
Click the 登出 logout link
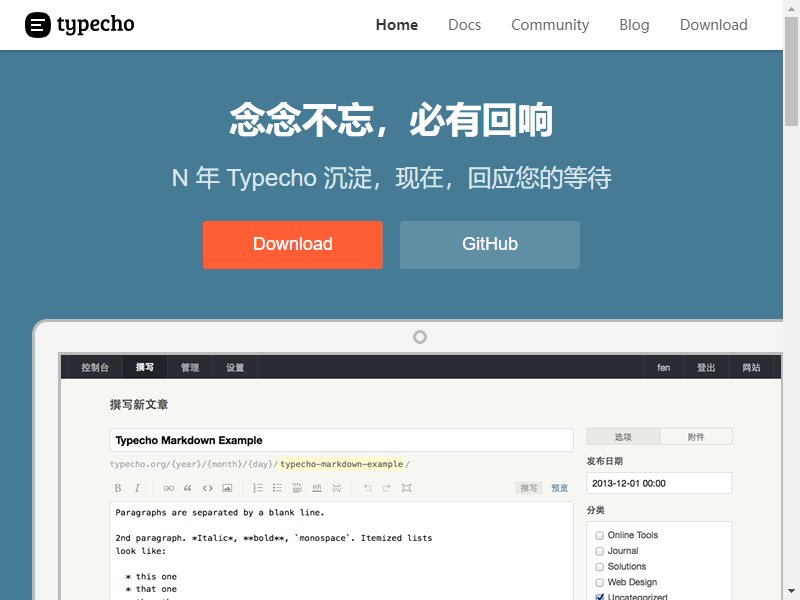pos(706,367)
